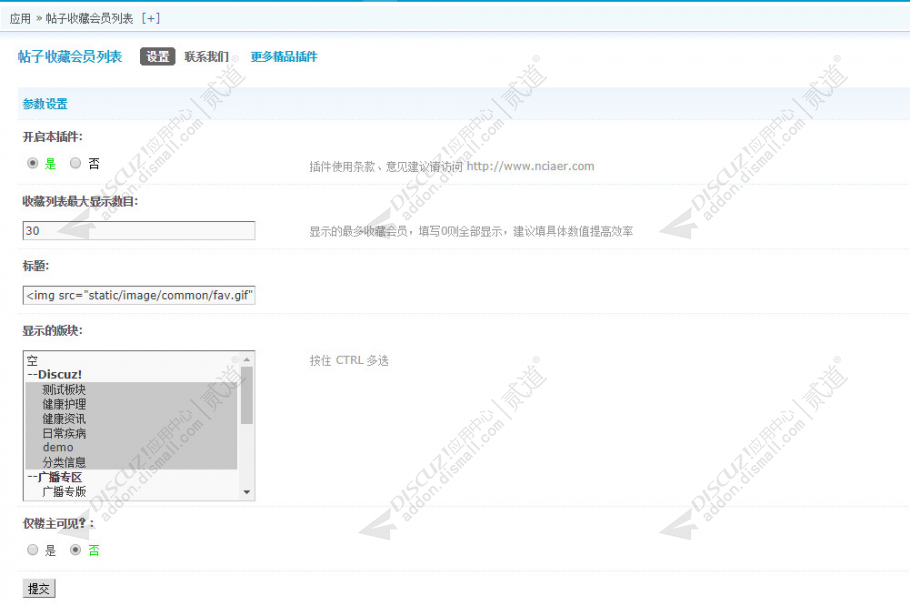Click the 帖子收藏会员列表 breadcrumb text

pyautogui.click(x=89, y=19)
